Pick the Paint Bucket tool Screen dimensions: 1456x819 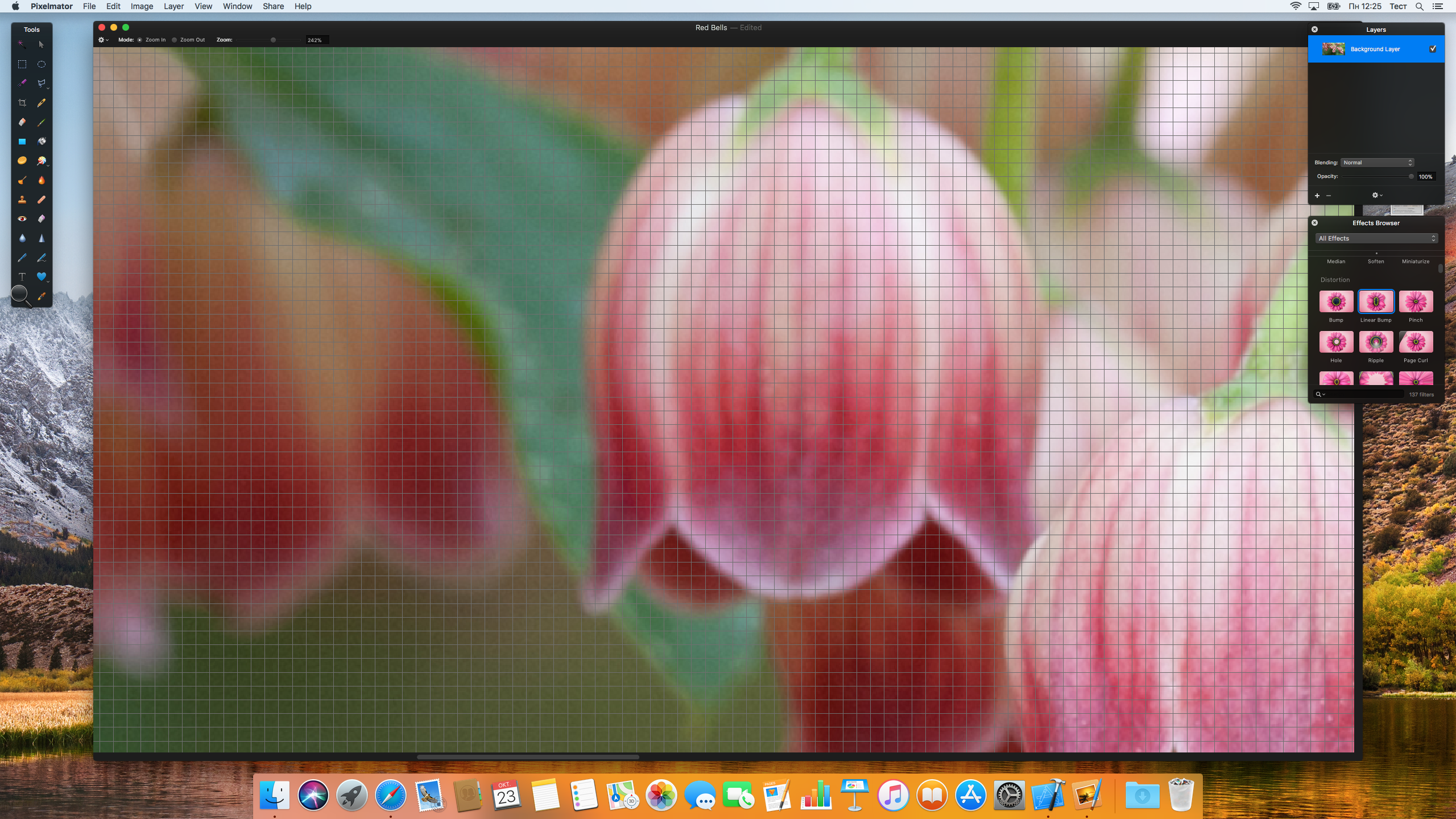pyautogui.click(x=42, y=142)
